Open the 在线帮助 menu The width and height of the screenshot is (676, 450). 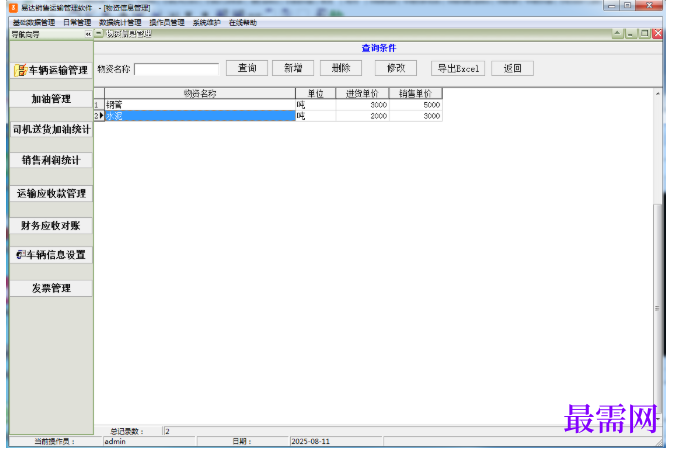pyautogui.click(x=243, y=23)
